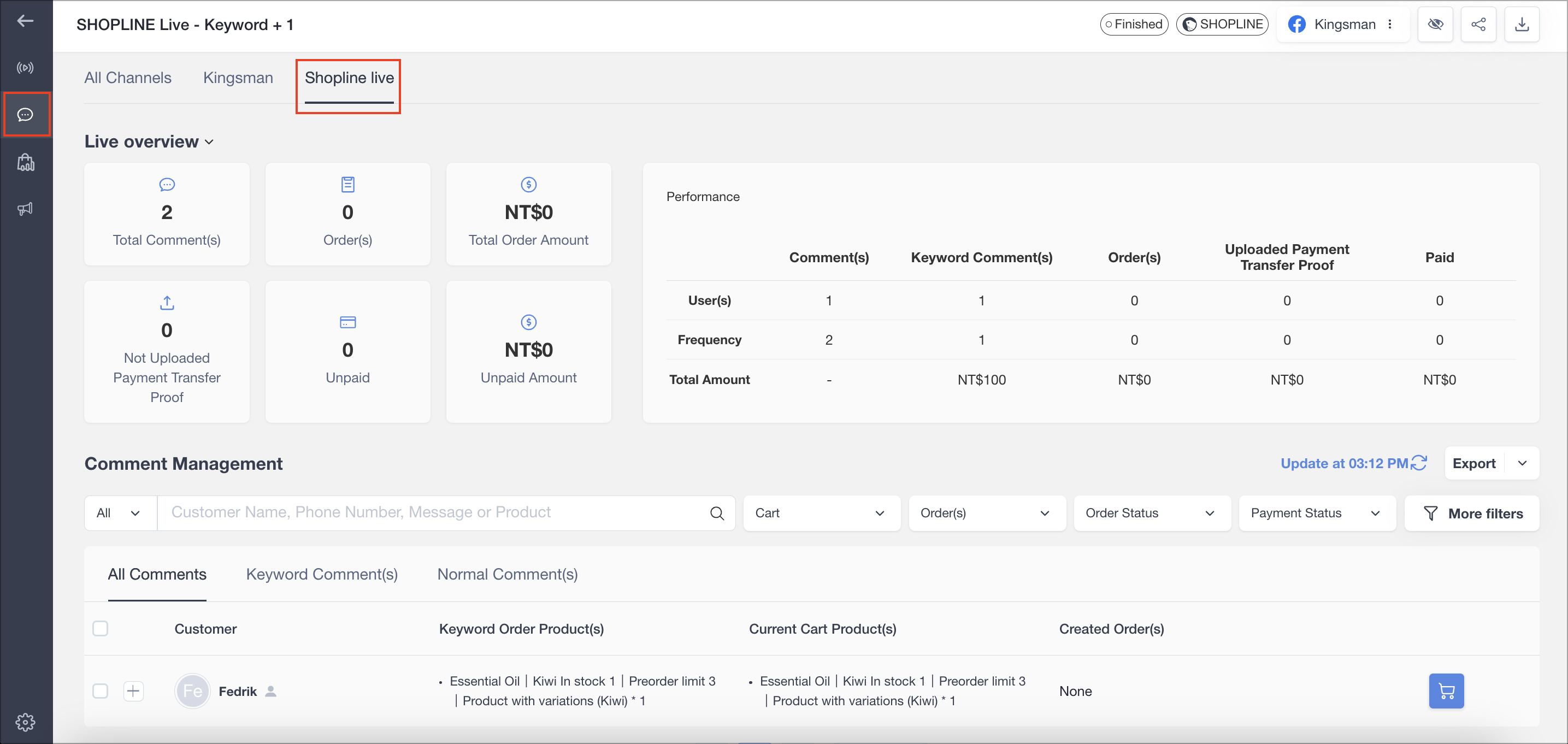Switch to Keyword Comment(s) tab
Image resolution: width=1568 pixels, height=744 pixels.
coord(322,574)
